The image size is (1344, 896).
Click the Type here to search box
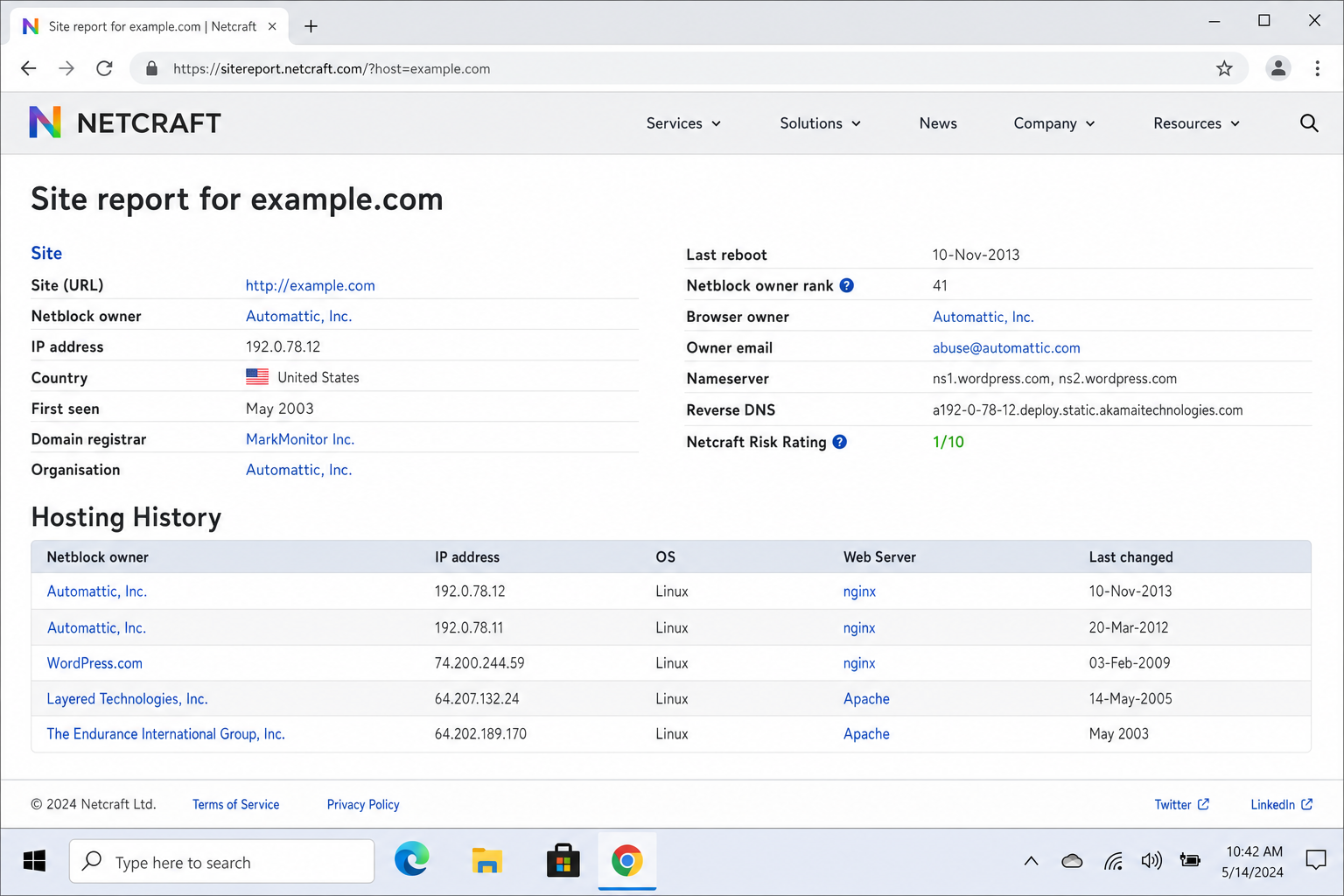click(x=221, y=862)
